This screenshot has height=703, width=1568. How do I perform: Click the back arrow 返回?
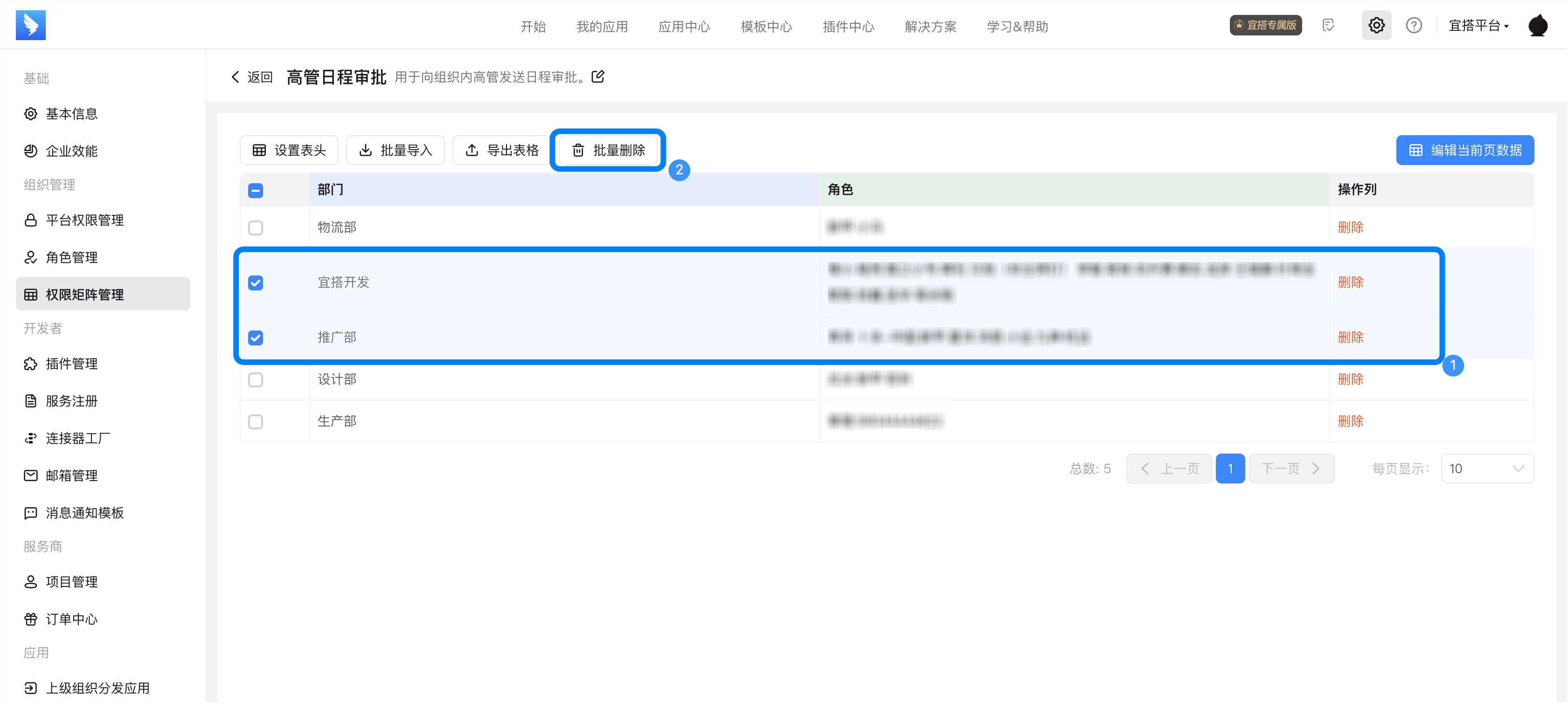251,77
